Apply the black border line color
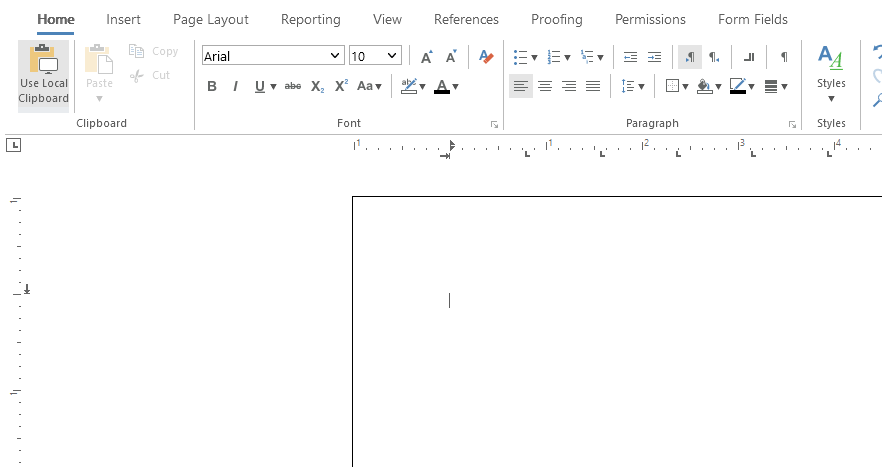The width and height of the screenshot is (882, 467). point(737,86)
